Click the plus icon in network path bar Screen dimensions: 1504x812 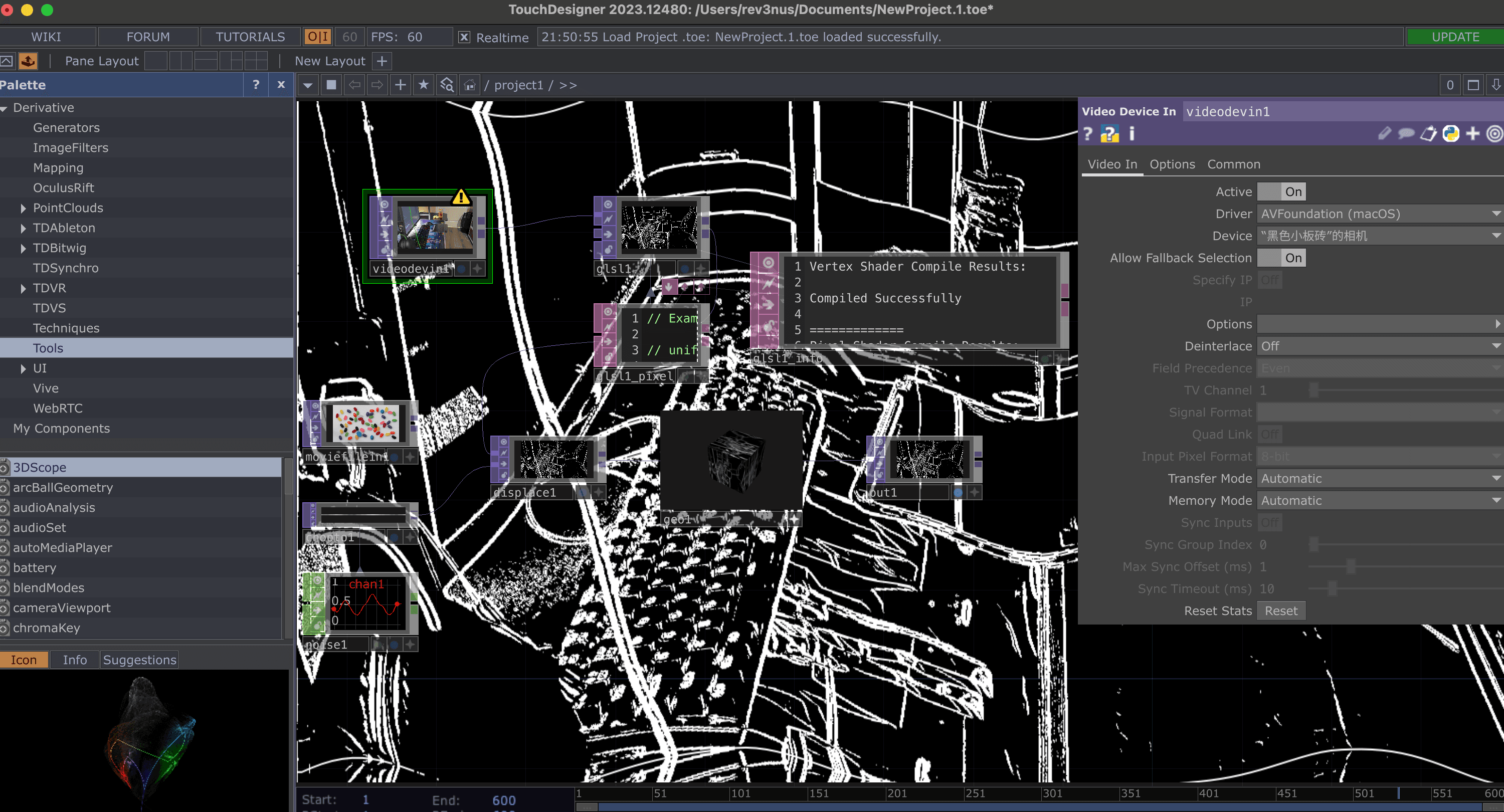[401, 85]
